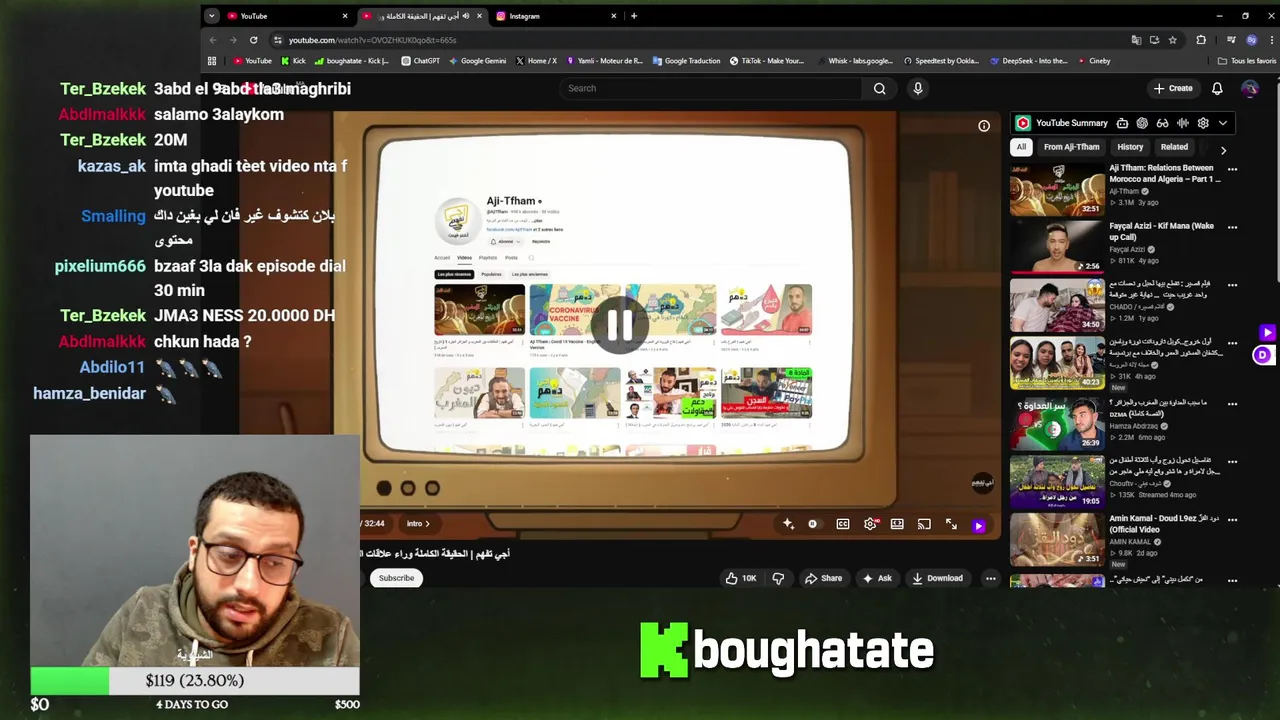Click the address bar URL

(372, 40)
